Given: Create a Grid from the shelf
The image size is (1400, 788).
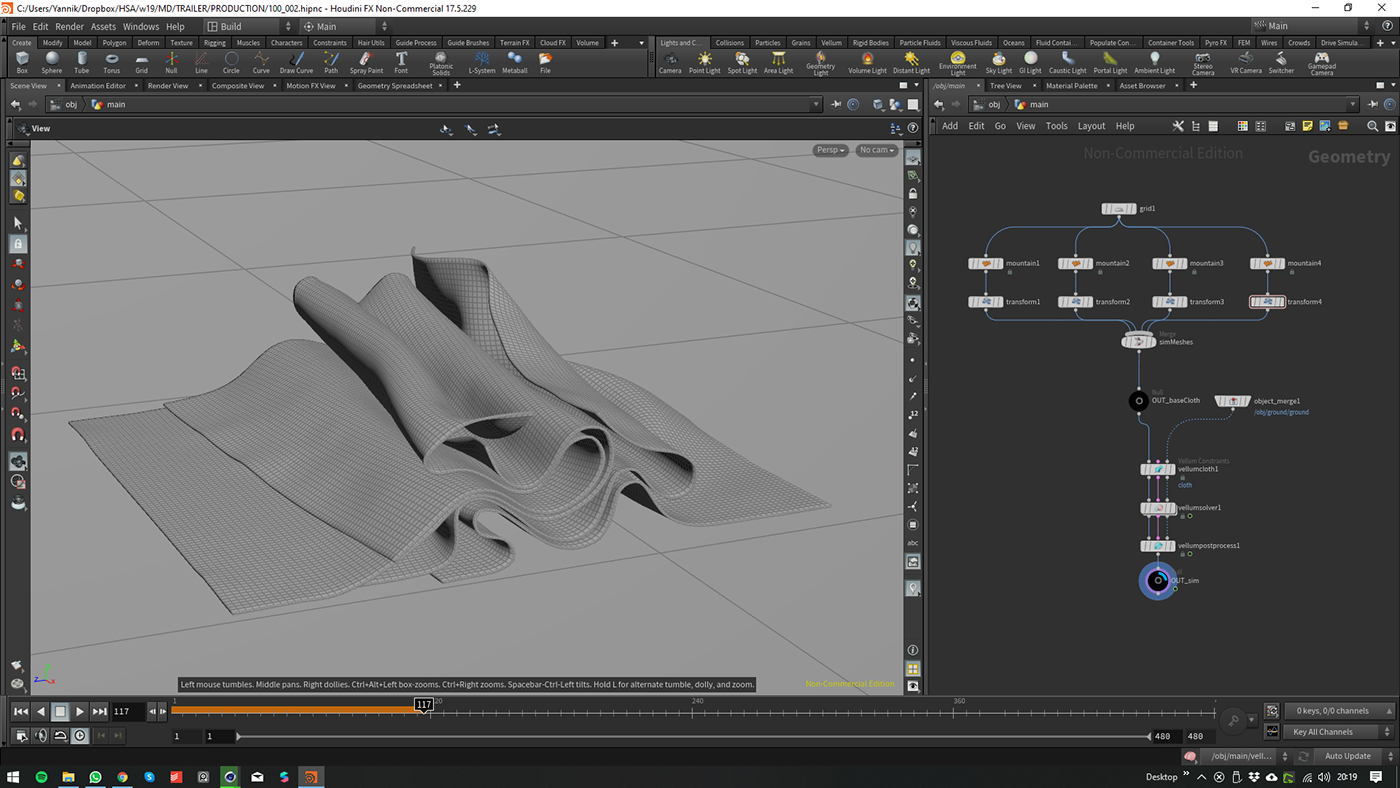Looking at the screenshot, I should pyautogui.click(x=141, y=63).
